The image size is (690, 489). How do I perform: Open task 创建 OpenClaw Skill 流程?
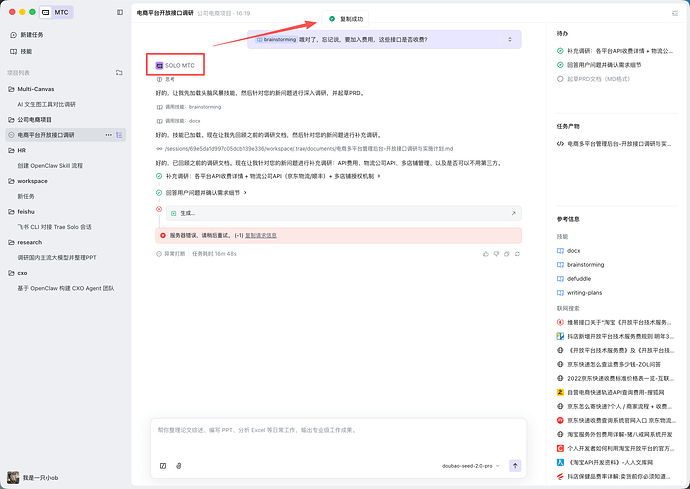50,165
